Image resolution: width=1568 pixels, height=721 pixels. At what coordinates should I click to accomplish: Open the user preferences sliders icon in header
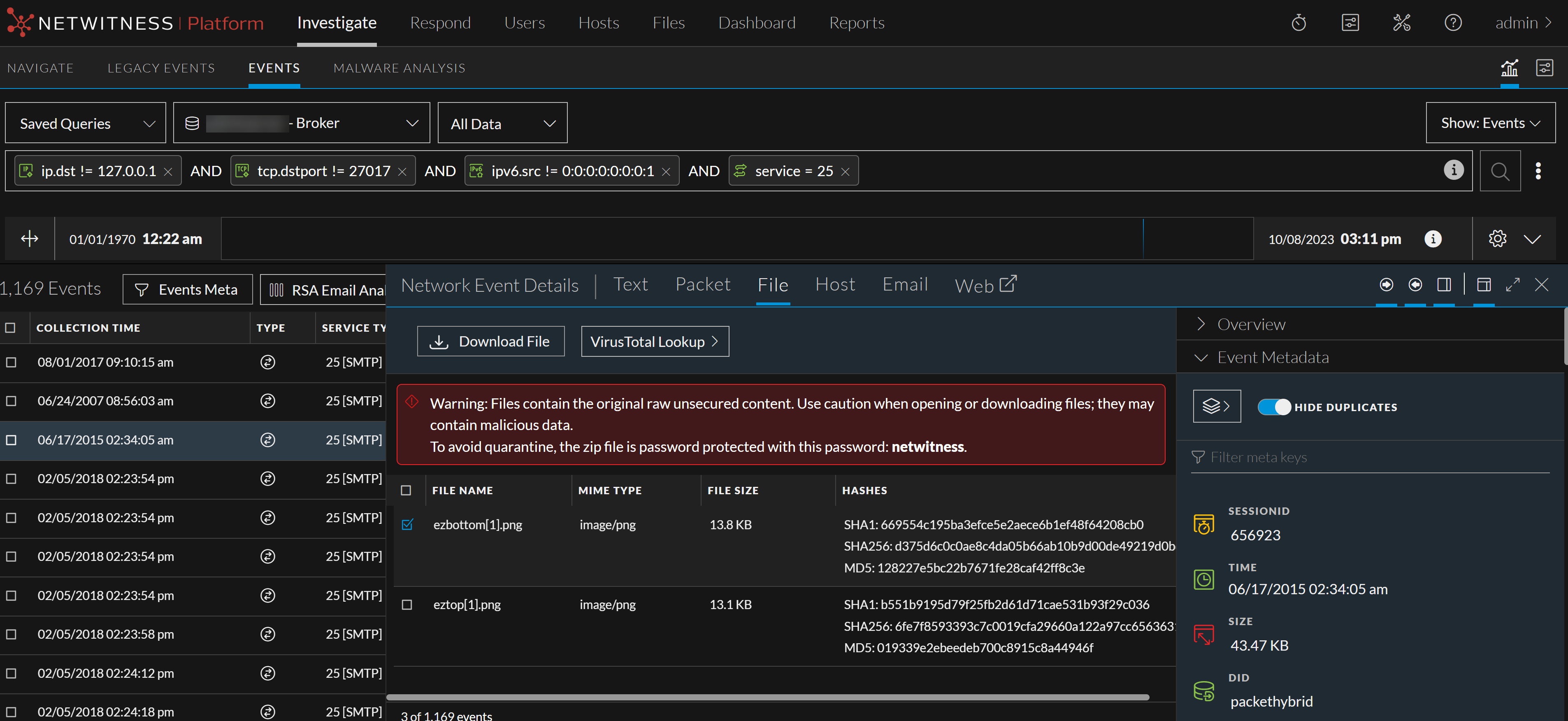point(1351,23)
